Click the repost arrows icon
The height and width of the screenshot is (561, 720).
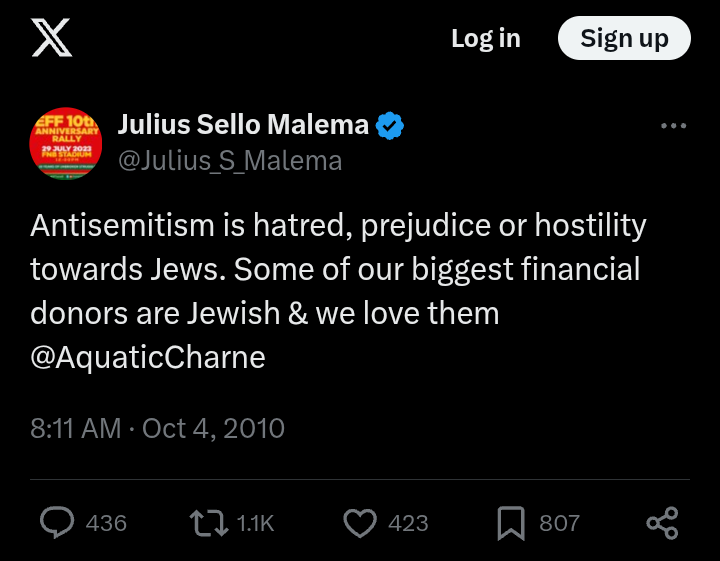click(x=208, y=522)
